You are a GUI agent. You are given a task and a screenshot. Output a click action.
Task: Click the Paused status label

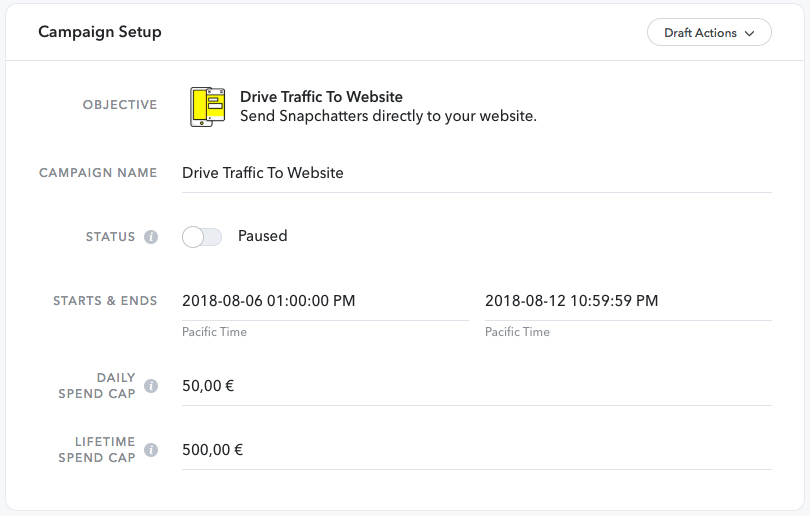pos(262,236)
